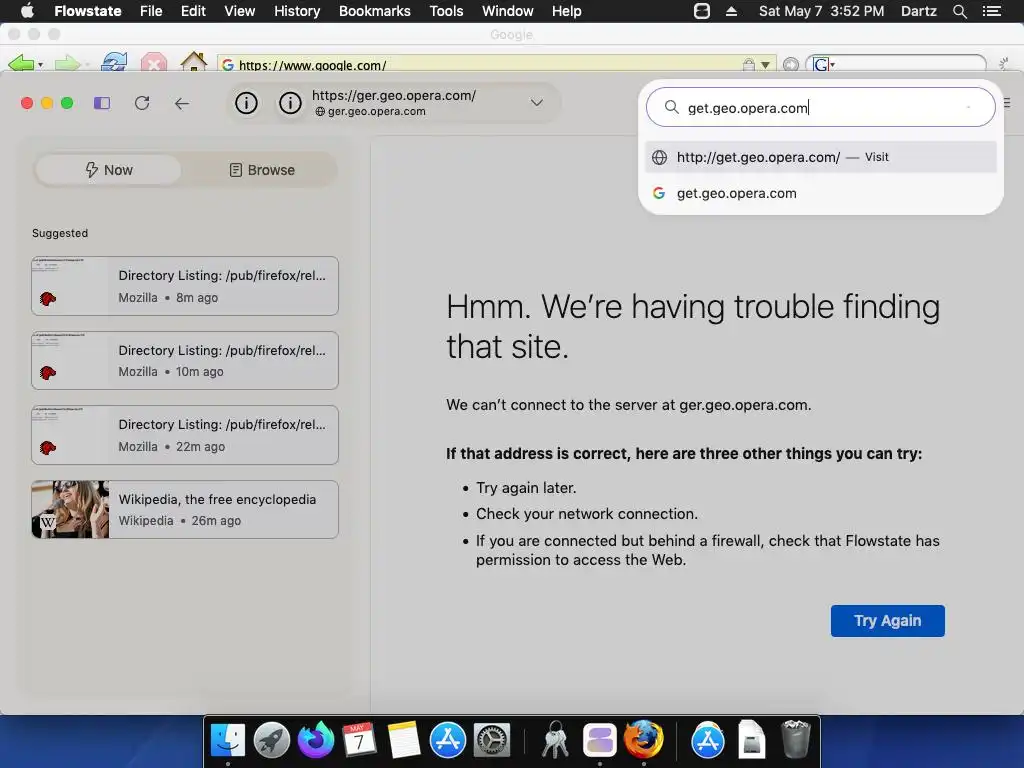
Task: Reload page in background Google window
Action: [x=114, y=63]
